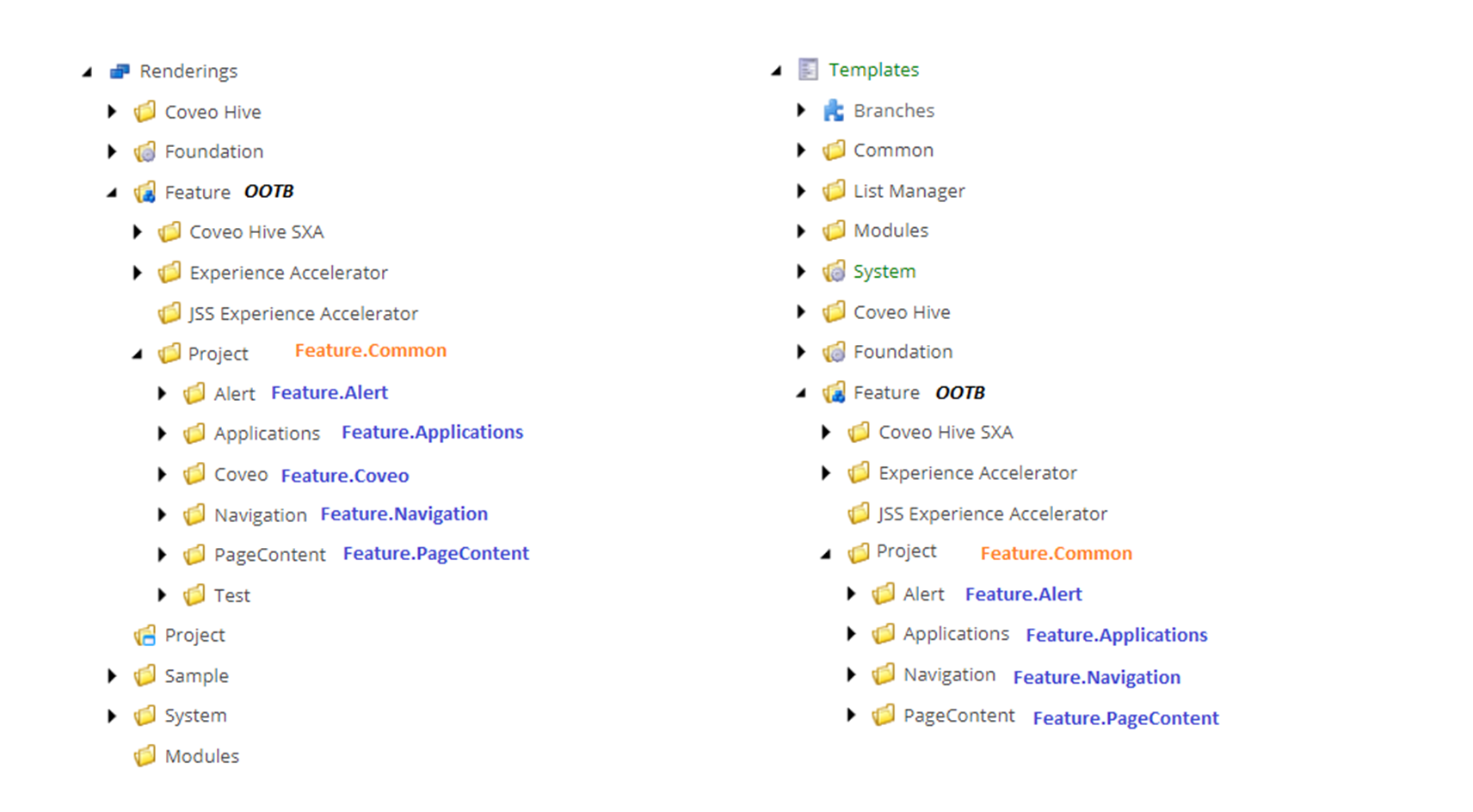Viewport: 1473px width, 812px height.
Task: Click orange Feature.Common text in Templates
Action: tap(1057, 553)
